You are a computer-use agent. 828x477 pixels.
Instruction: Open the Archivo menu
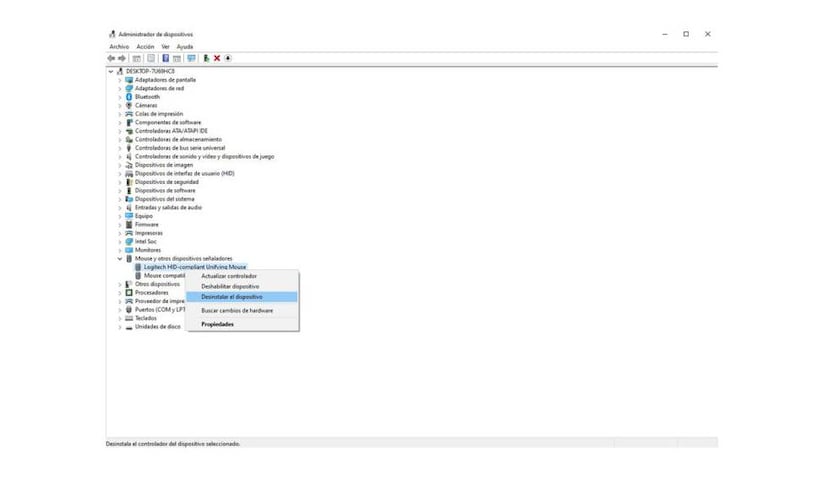tap(119, 46)
